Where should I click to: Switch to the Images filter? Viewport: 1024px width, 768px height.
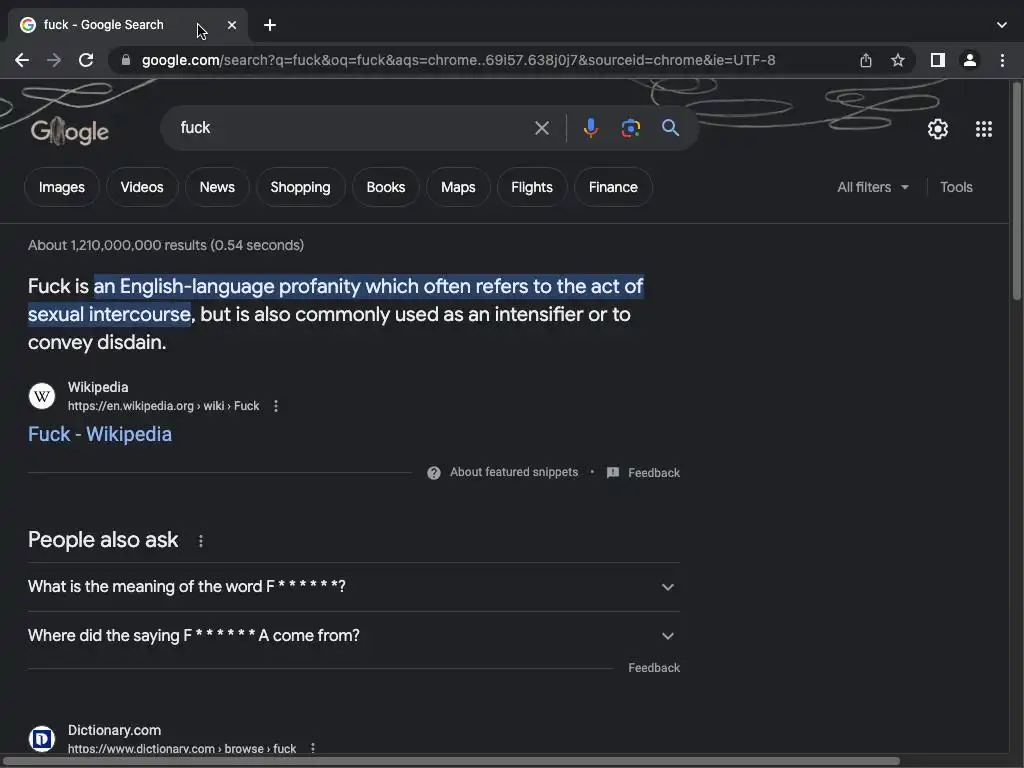pyautogui.click(x=61, y=187)
